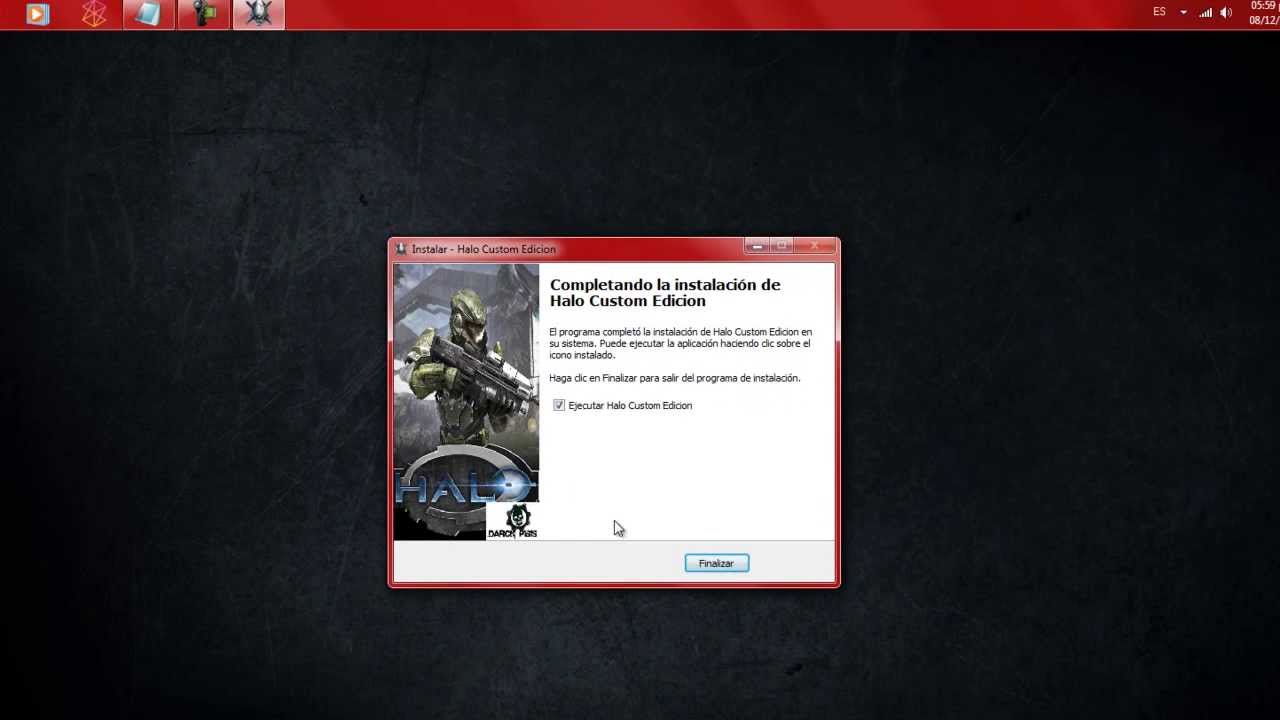The height and width of the screenshot is (720, 1280).
Task: Open the camcorder app in the taskbar
Action: tap(204, 14)
